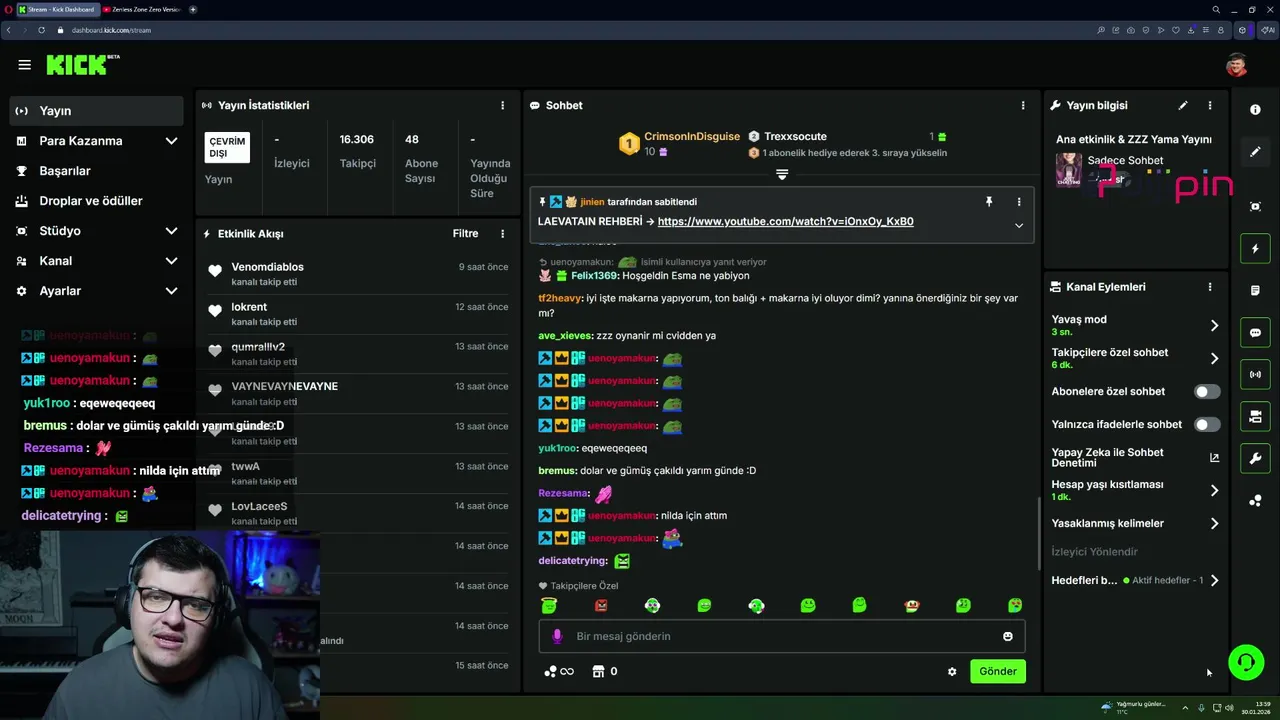Toggle Yalnızca ifadelerle sohbet switch
Image resolution: width=1280 pixels, height=720 pixels.
pos(1207,425)
